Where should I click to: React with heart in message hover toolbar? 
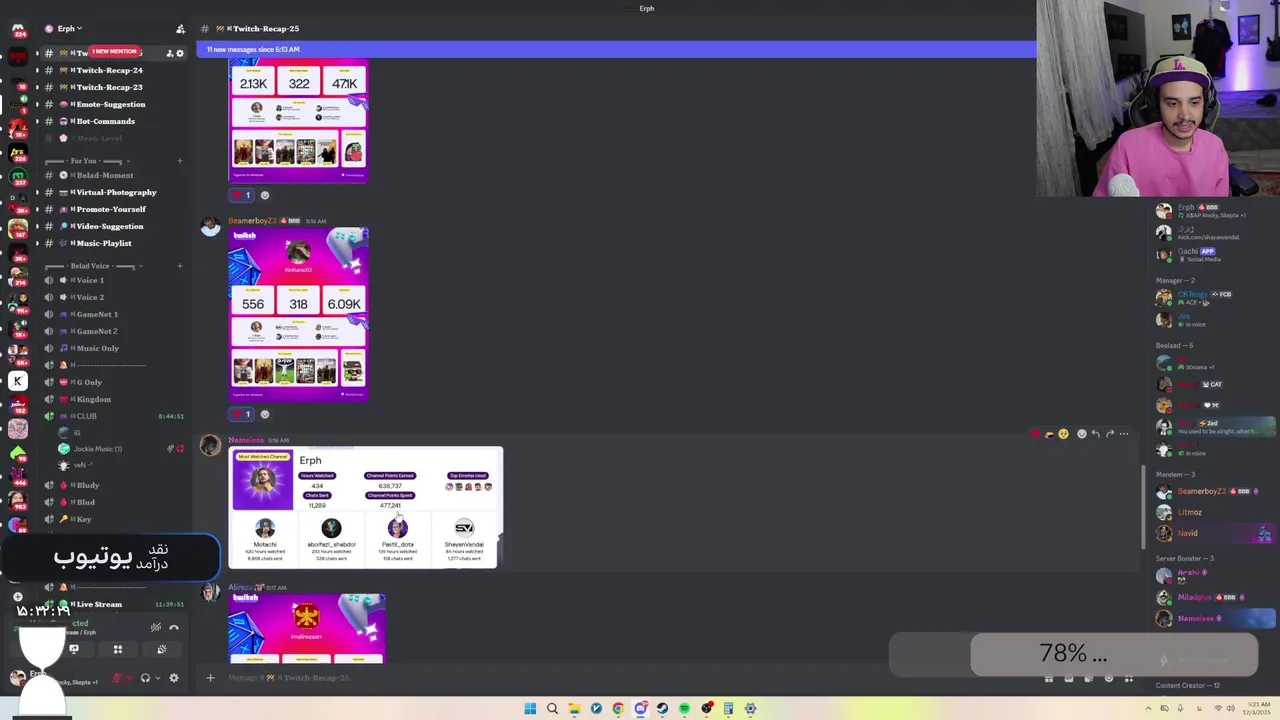(x=1035, y=434)
